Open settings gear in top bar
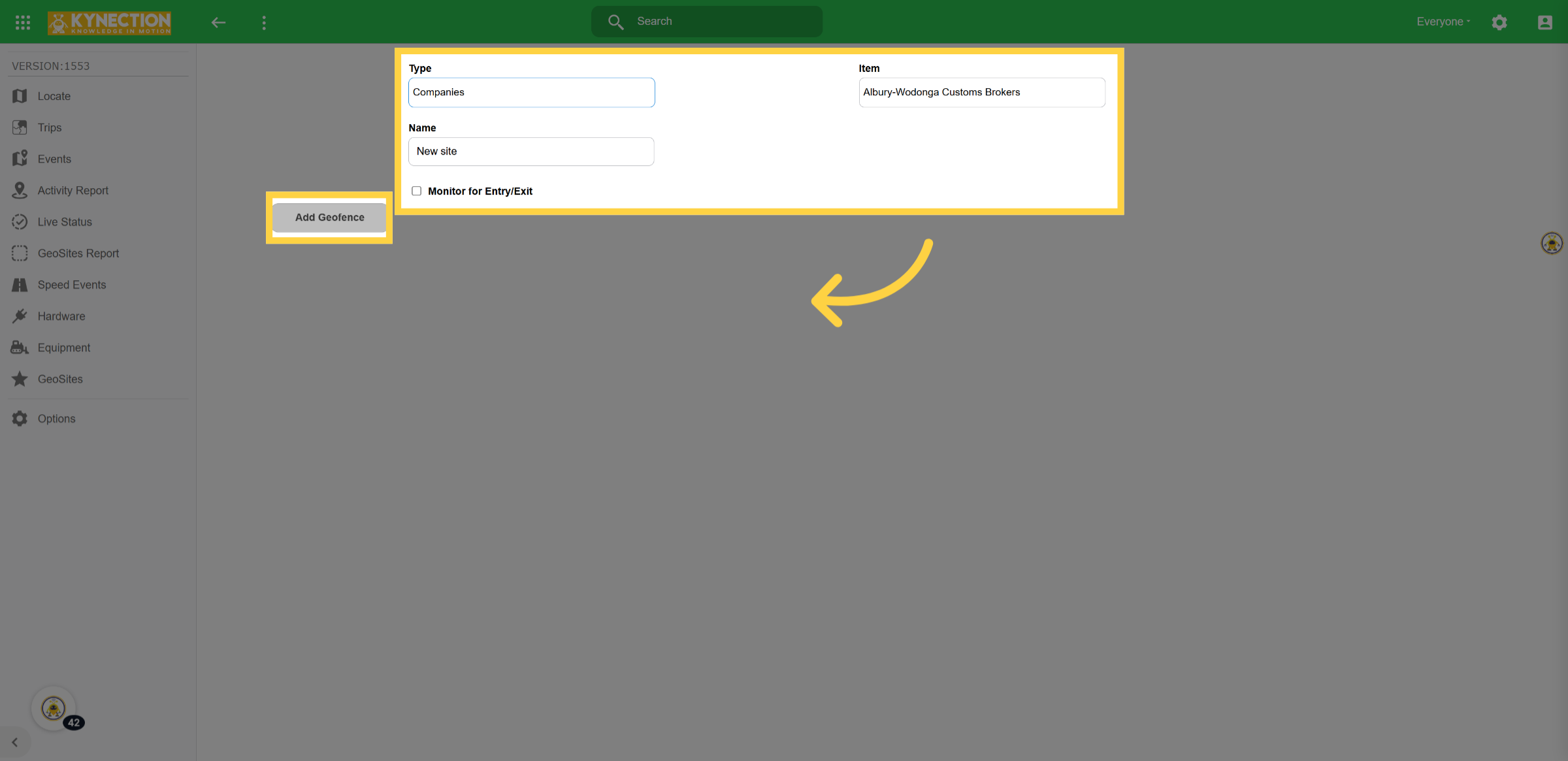Image resolution: width=1568 pixels, height=761 pixels. tap(1499, 22)
